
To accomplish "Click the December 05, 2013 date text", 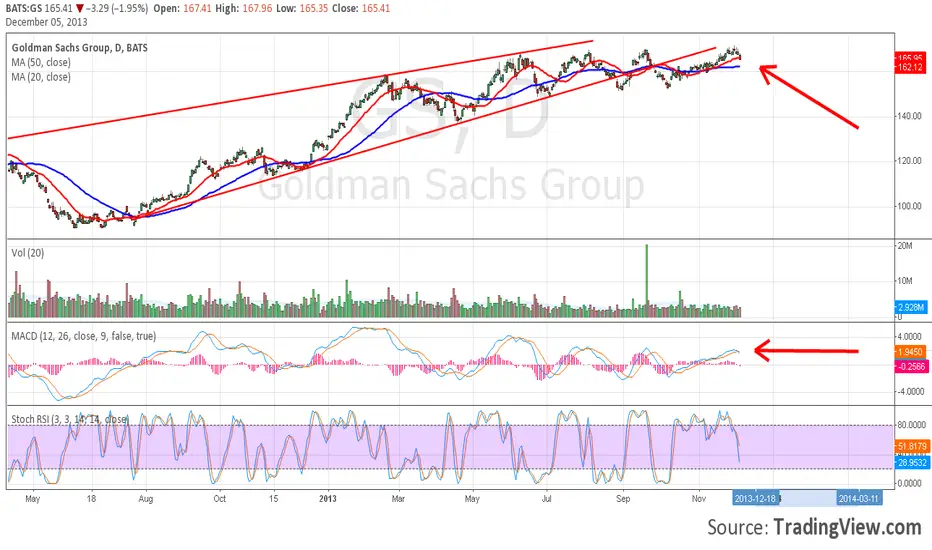I will 46,22.
